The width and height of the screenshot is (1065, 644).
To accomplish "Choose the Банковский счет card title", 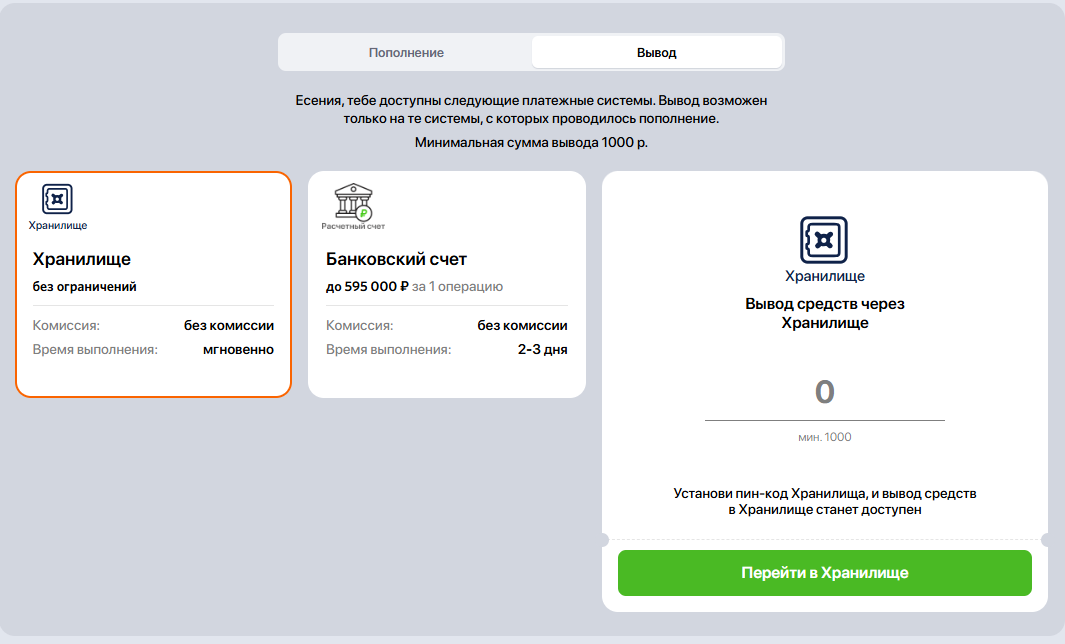I will [x=396, y=260].
